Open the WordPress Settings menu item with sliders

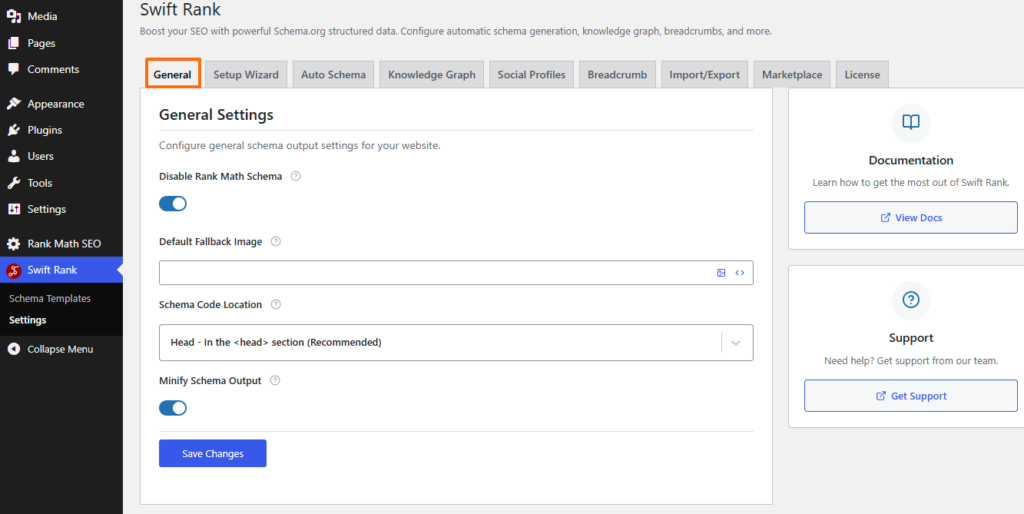61,209
